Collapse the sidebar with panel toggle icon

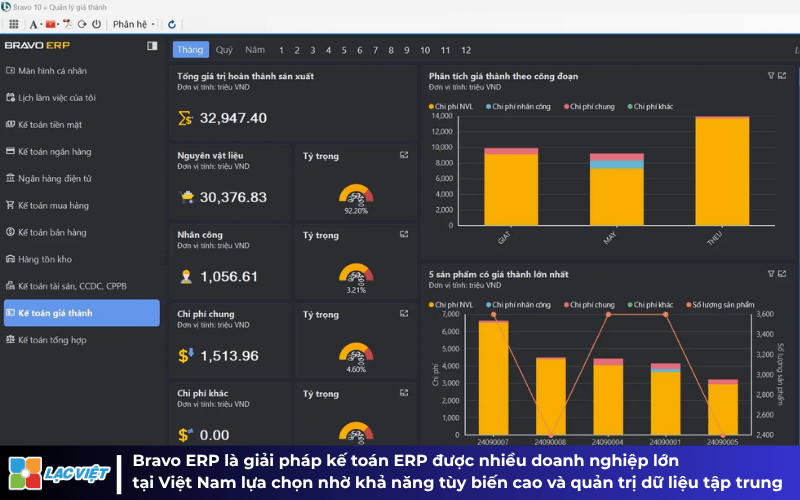coord(152,45)
